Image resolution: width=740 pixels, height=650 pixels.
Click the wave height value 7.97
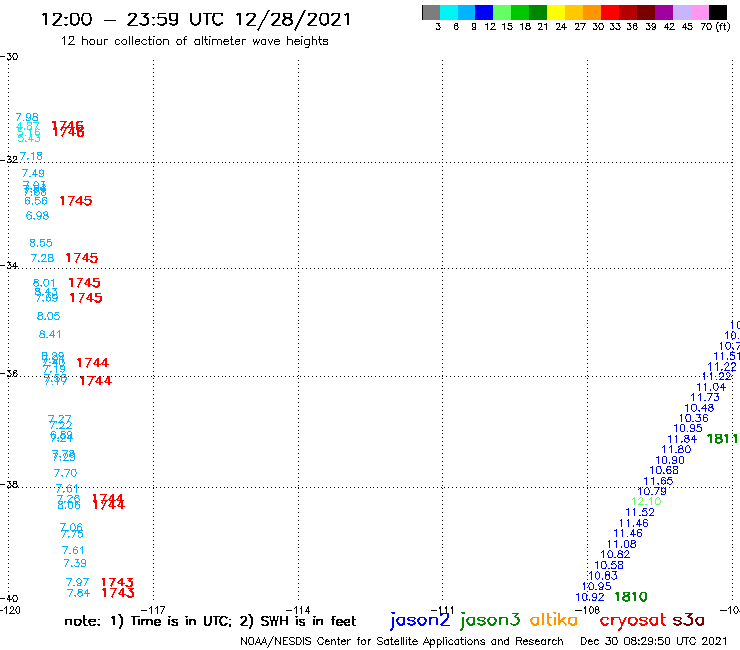point(77,582)
